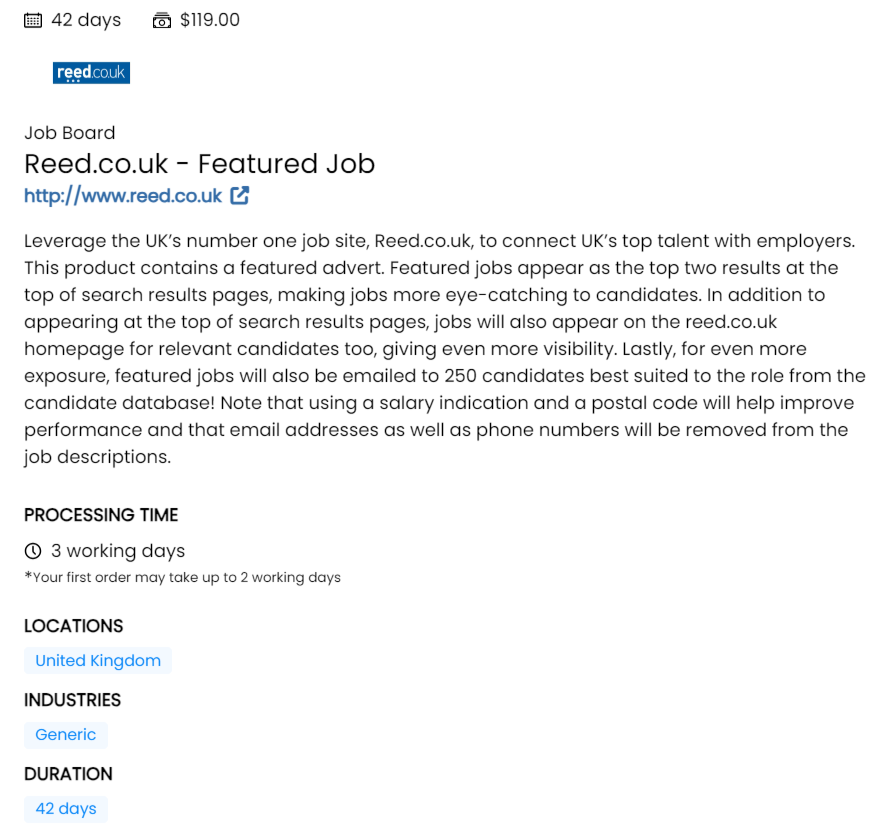This screenshot has height=830, width=883.
Task: Click the Duration heading
Action: pos(68,774)
